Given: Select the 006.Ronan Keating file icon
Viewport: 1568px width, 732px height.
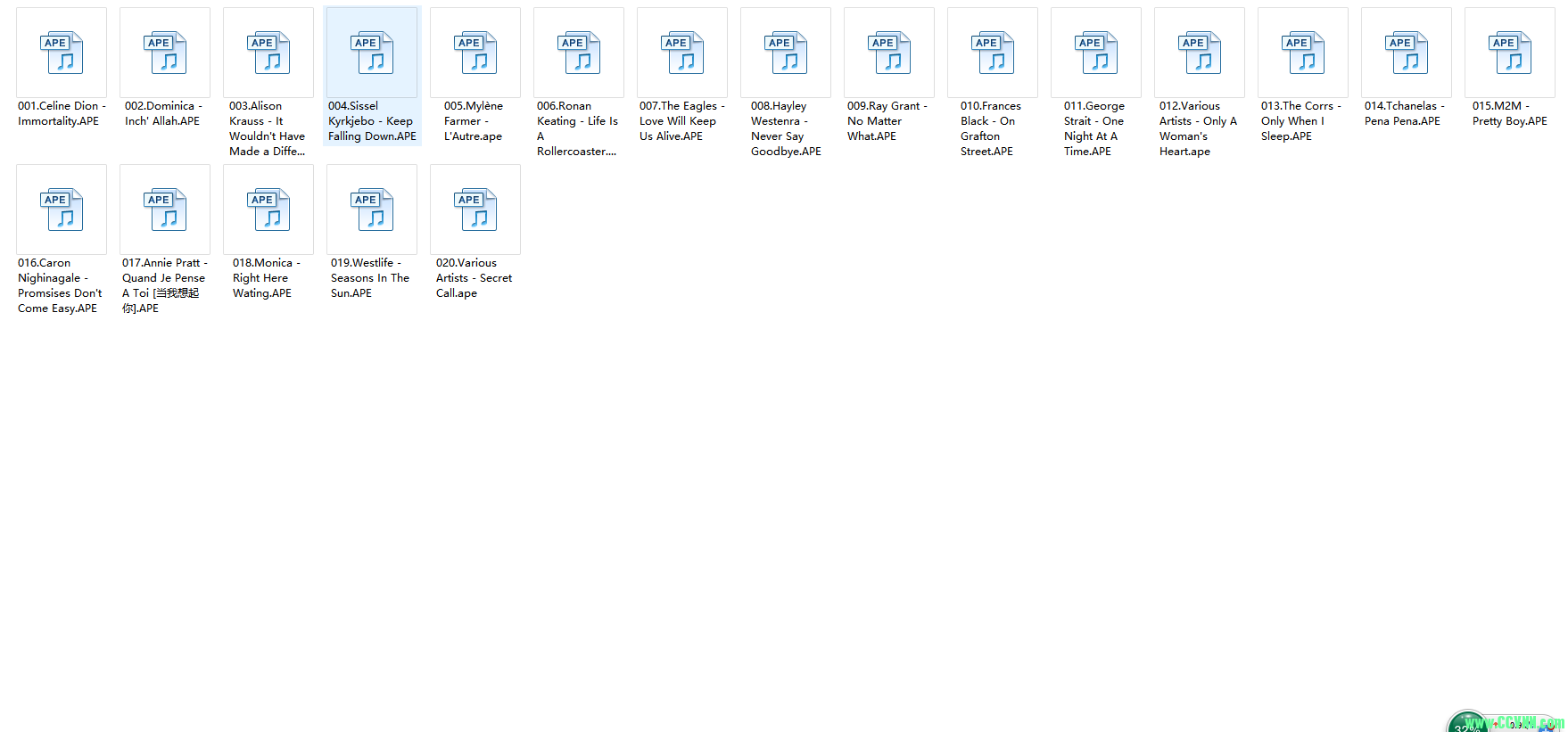Looking at the screenshot, I should point(579,53).
